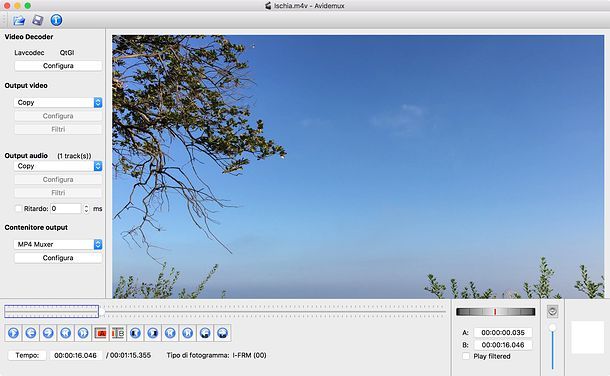Screen dimensions: 610x376
Task: Click Configura under Video Decoder
Action: tap(58, 66)
